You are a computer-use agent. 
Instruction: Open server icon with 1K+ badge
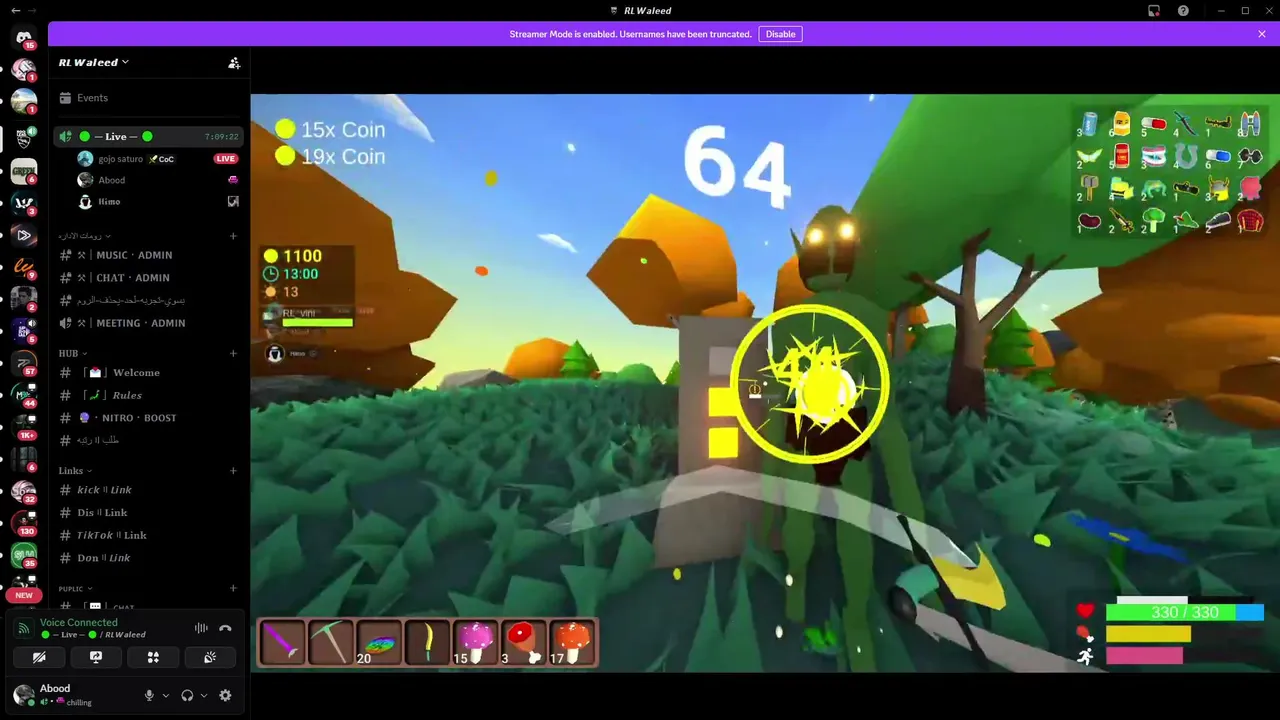point(23,426)
